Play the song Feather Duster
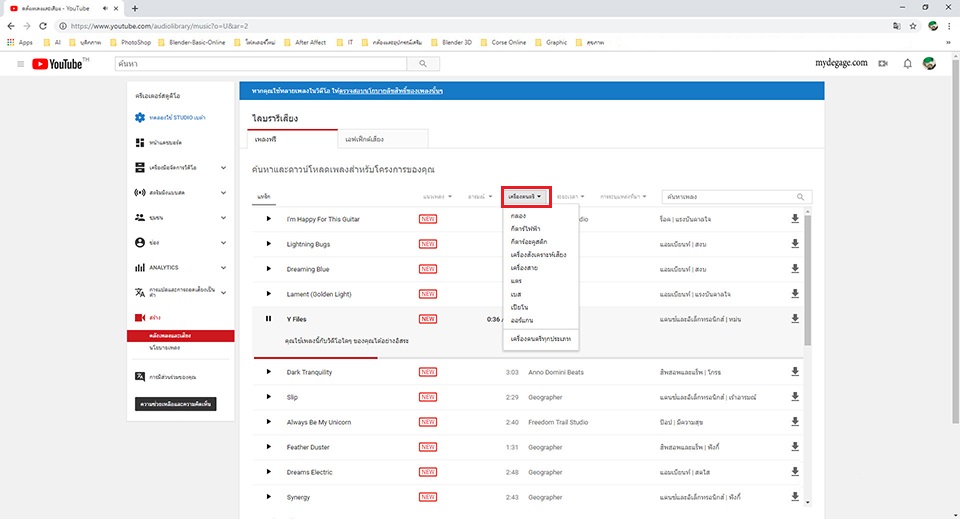Image resolution: width=960 pixels, height=519 pixels. (268, 446)
